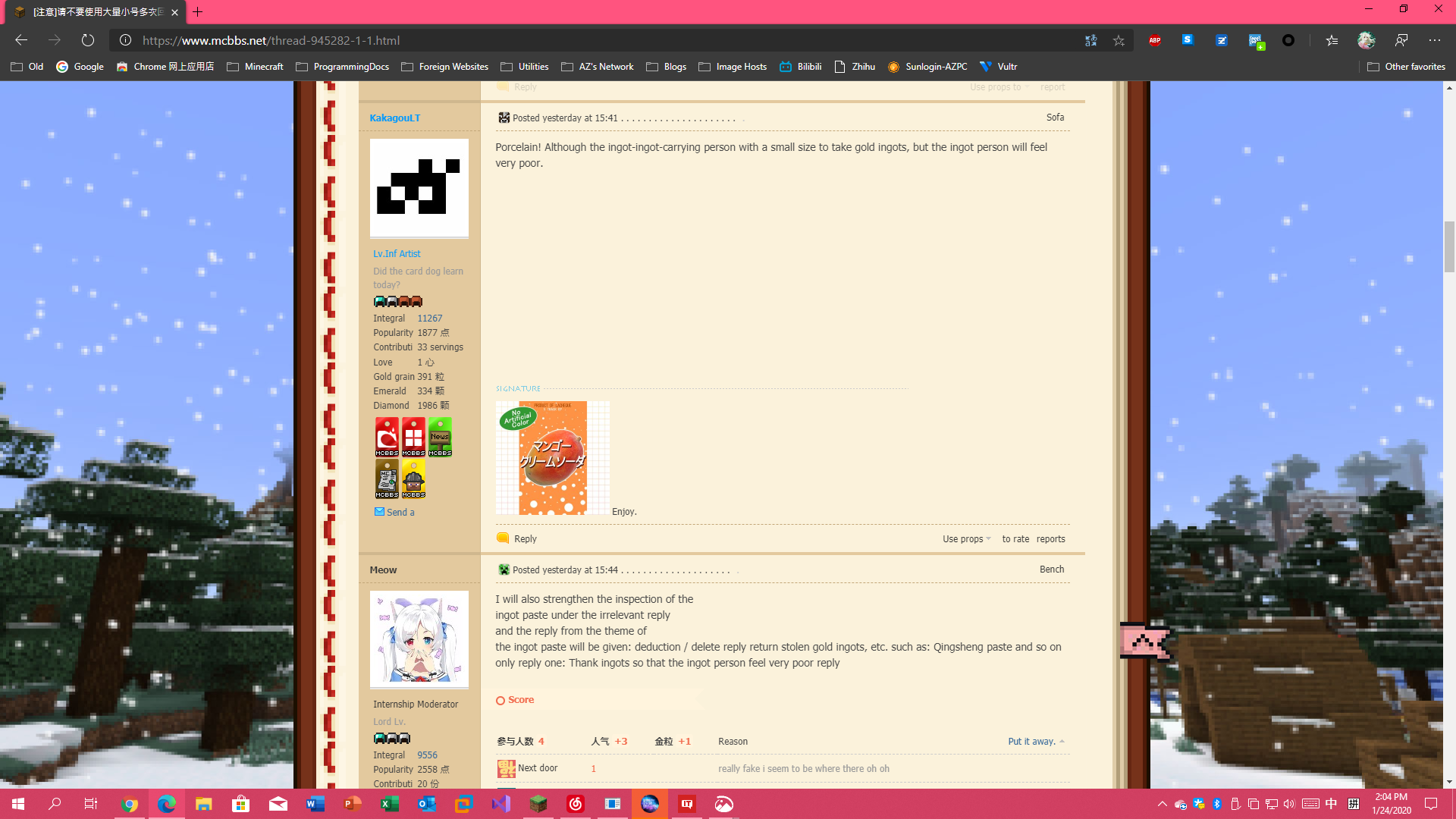The height and width of the screenshot is (819, 1456).
Task: Click Meow's anime avatar thumbnail
Action: (419, 639)
